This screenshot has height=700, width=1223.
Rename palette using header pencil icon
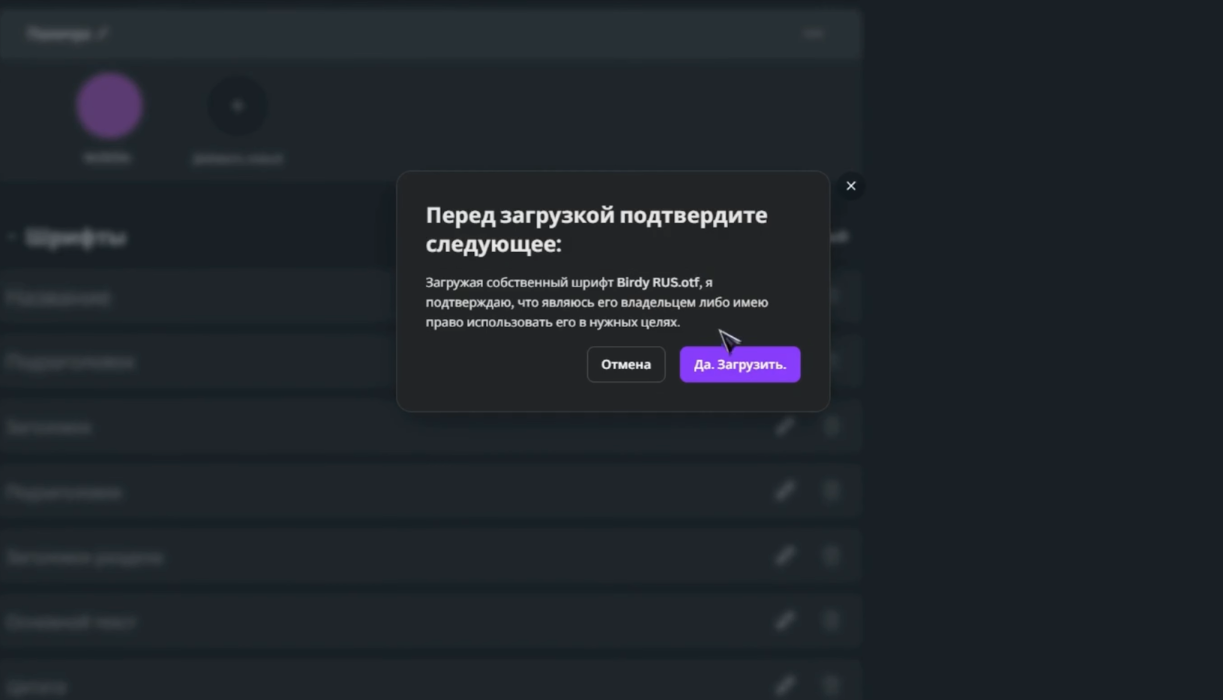(x=103, y=34)
